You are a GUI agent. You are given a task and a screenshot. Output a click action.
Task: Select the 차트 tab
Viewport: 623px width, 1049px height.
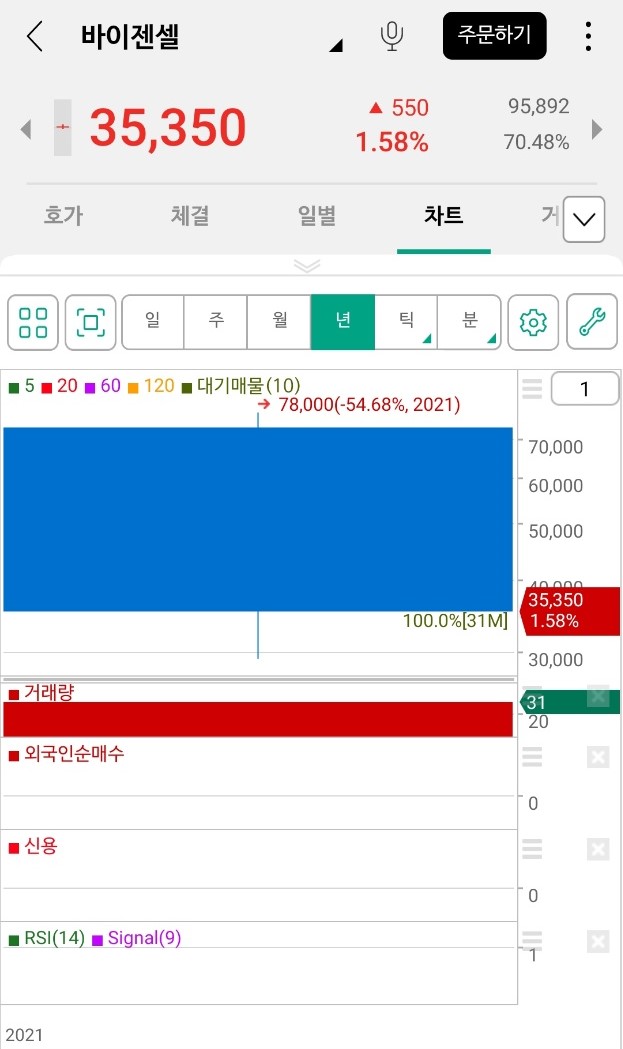click(444, 215)
